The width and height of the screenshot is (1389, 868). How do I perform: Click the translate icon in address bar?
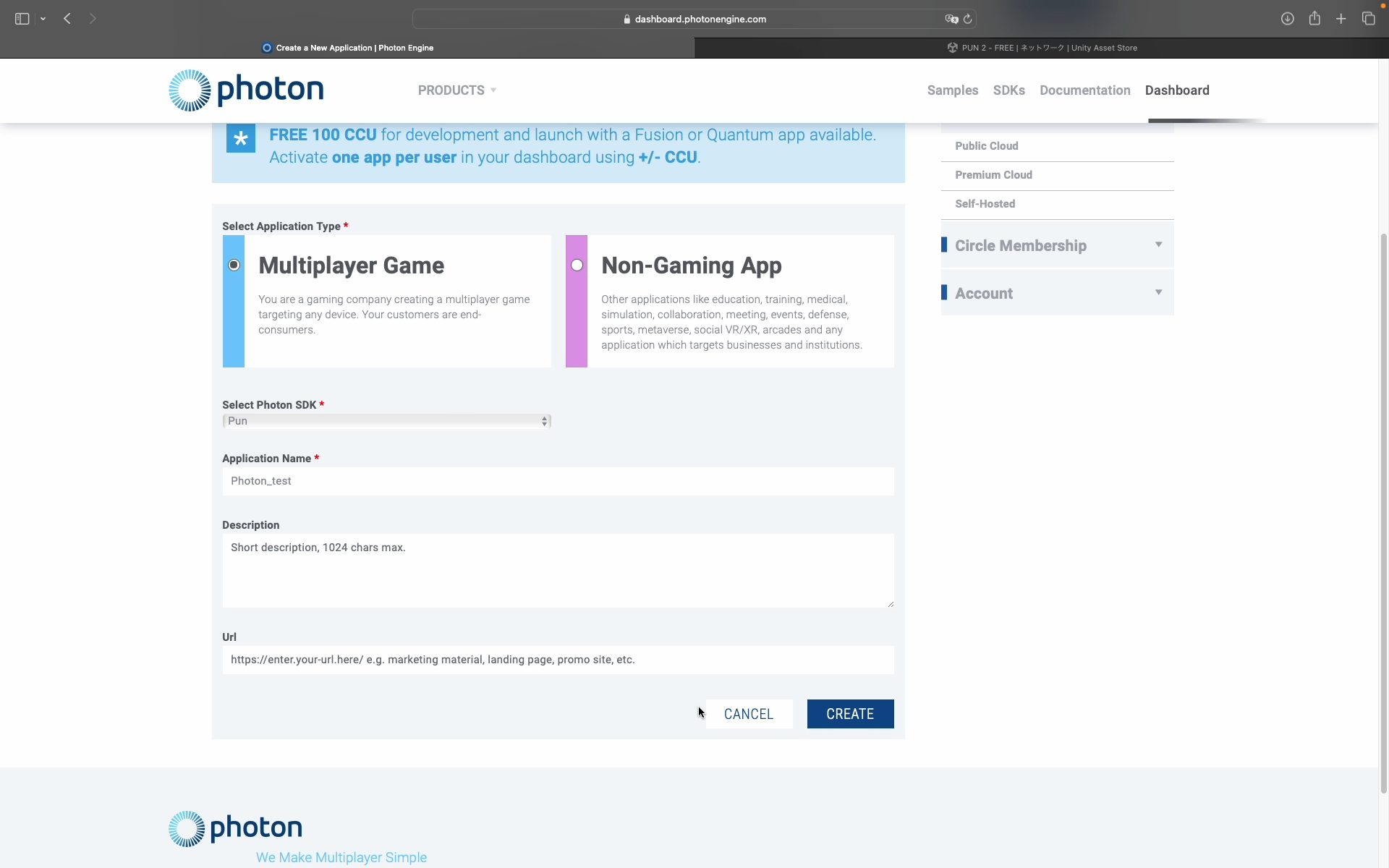click(951, 19)
